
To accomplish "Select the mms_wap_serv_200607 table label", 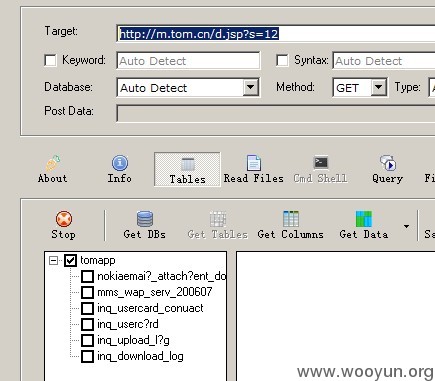I will pos(155,292).
